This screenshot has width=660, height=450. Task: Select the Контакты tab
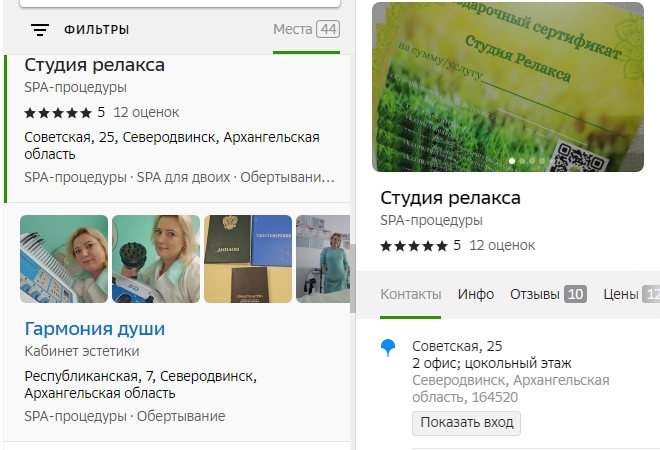pyautogui.click(x=410, y=294)
